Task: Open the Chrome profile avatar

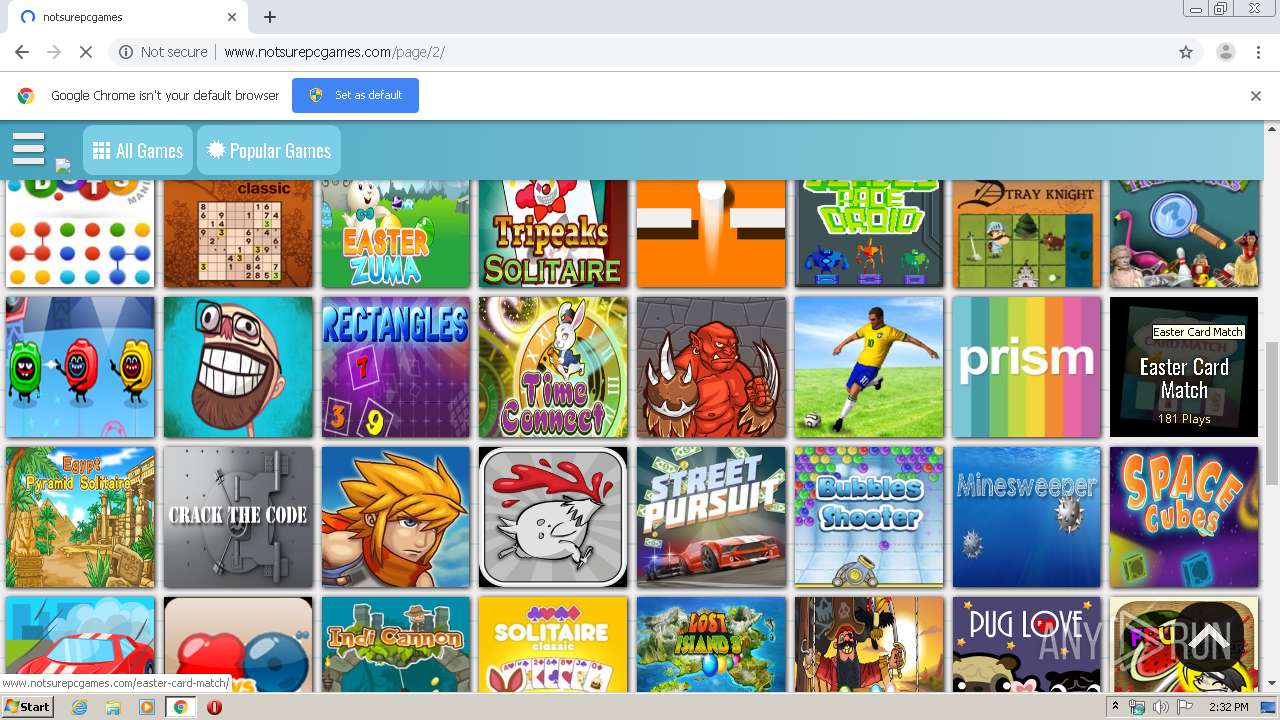Action: click(x=1225, y=52)
